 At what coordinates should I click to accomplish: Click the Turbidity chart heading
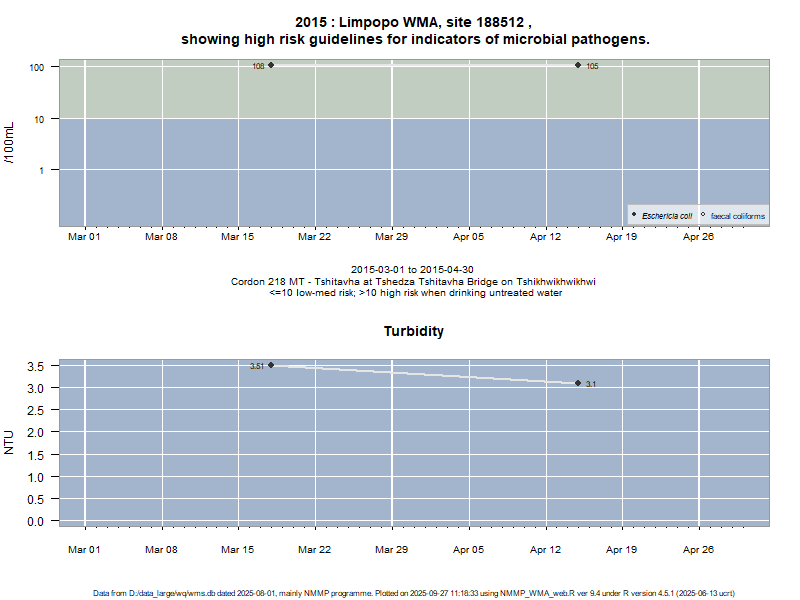pyautogui.click(x=414, y=331)
